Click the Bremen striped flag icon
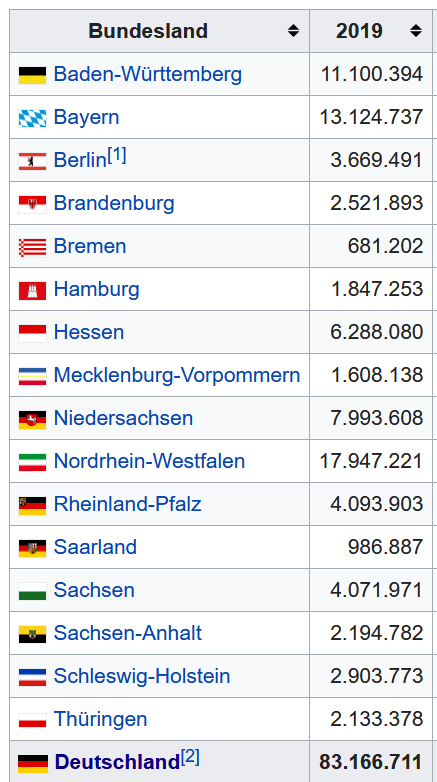The image size is (437, 782). coord(32,247)
